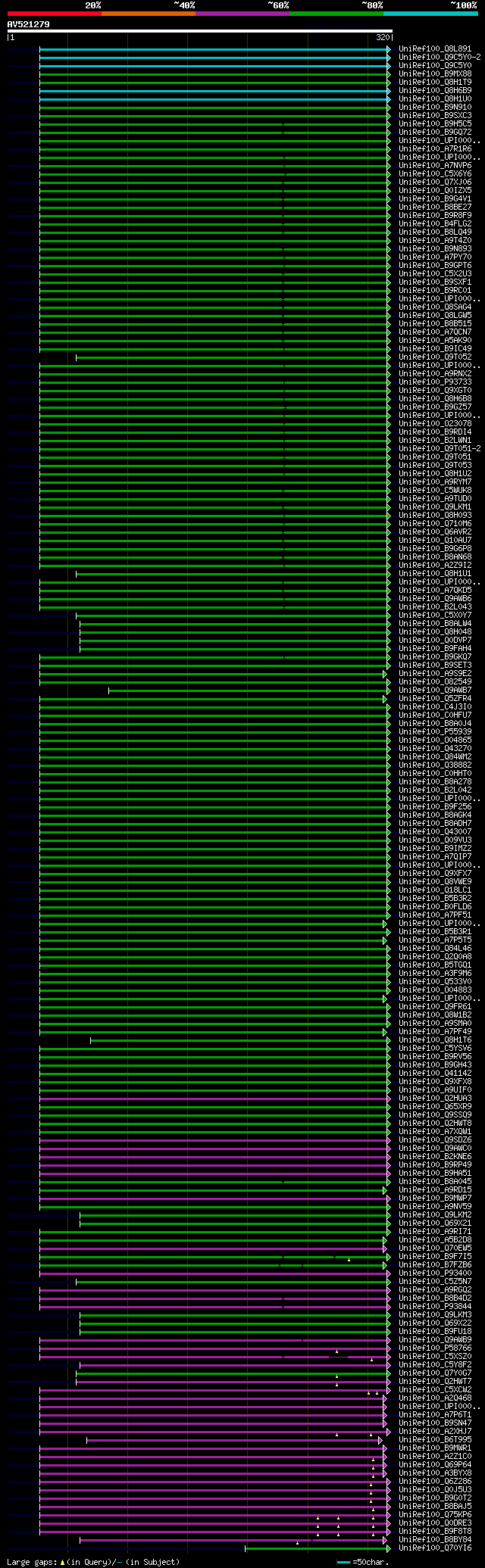This screenshot has height=1568, width=485.
Task: Open UniRef100_Q0DVP7 hit
Action: pyautogui.click(x=435, y=641)
